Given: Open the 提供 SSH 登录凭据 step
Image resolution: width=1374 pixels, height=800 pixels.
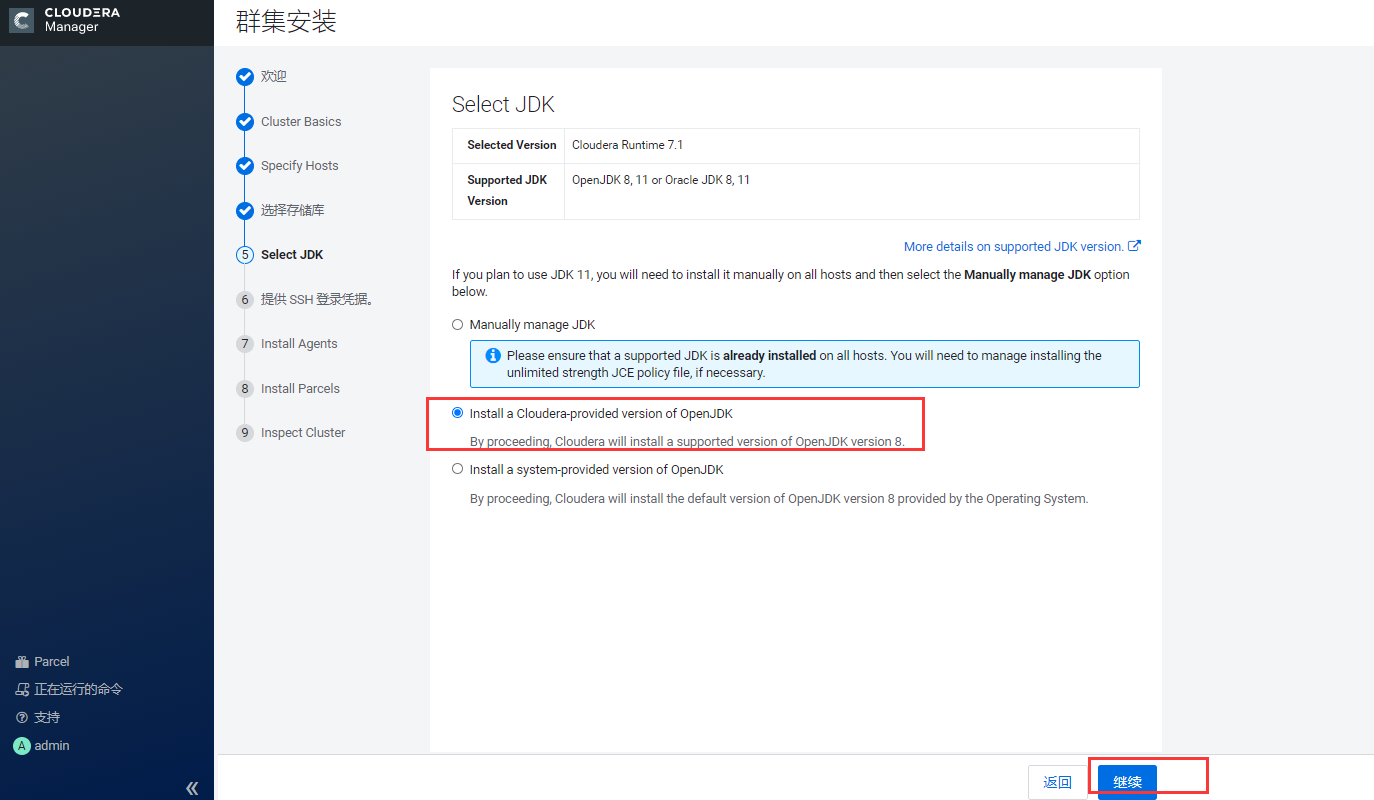Looking at the screenshot, I should coord(317,300).
